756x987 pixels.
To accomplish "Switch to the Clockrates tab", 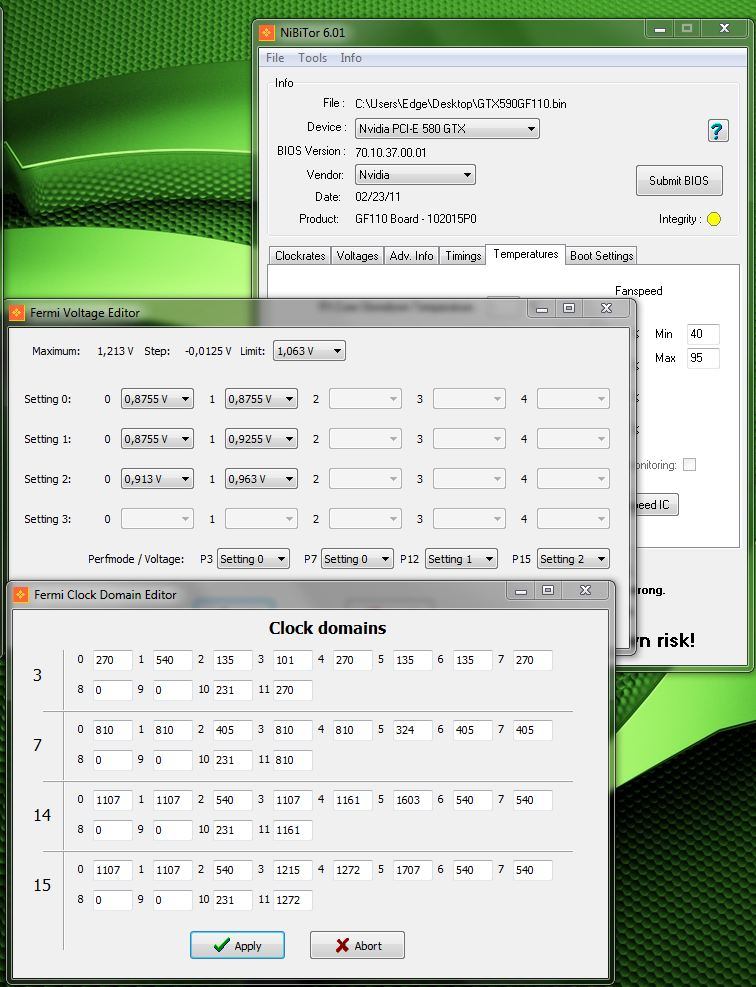I will click(x=300, y=256).
